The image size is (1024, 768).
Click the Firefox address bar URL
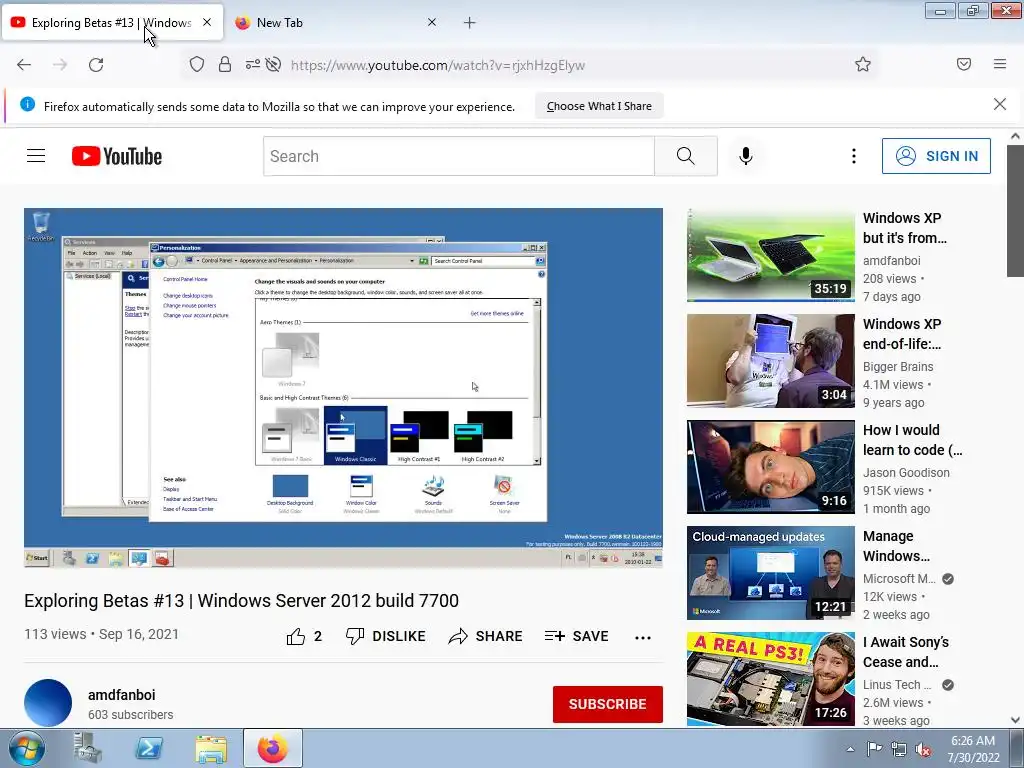pos(438,65)
